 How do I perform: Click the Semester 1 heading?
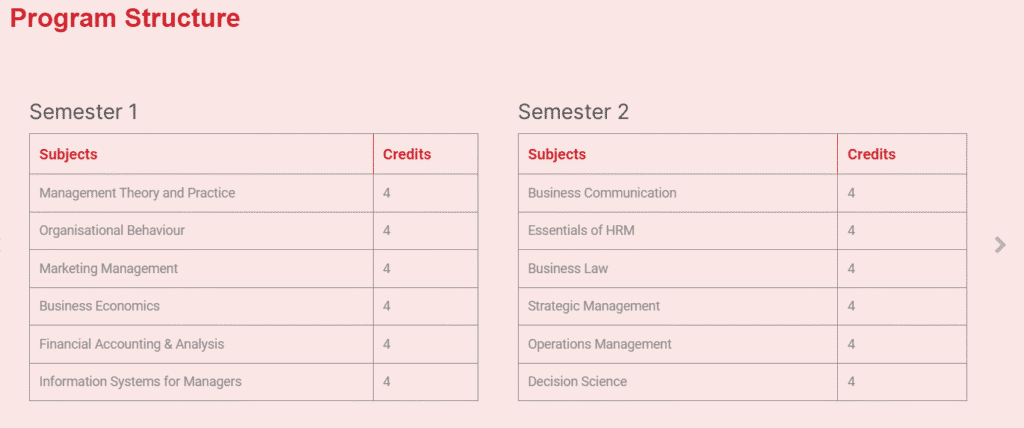pyautogui.click(x=84, y=112)
